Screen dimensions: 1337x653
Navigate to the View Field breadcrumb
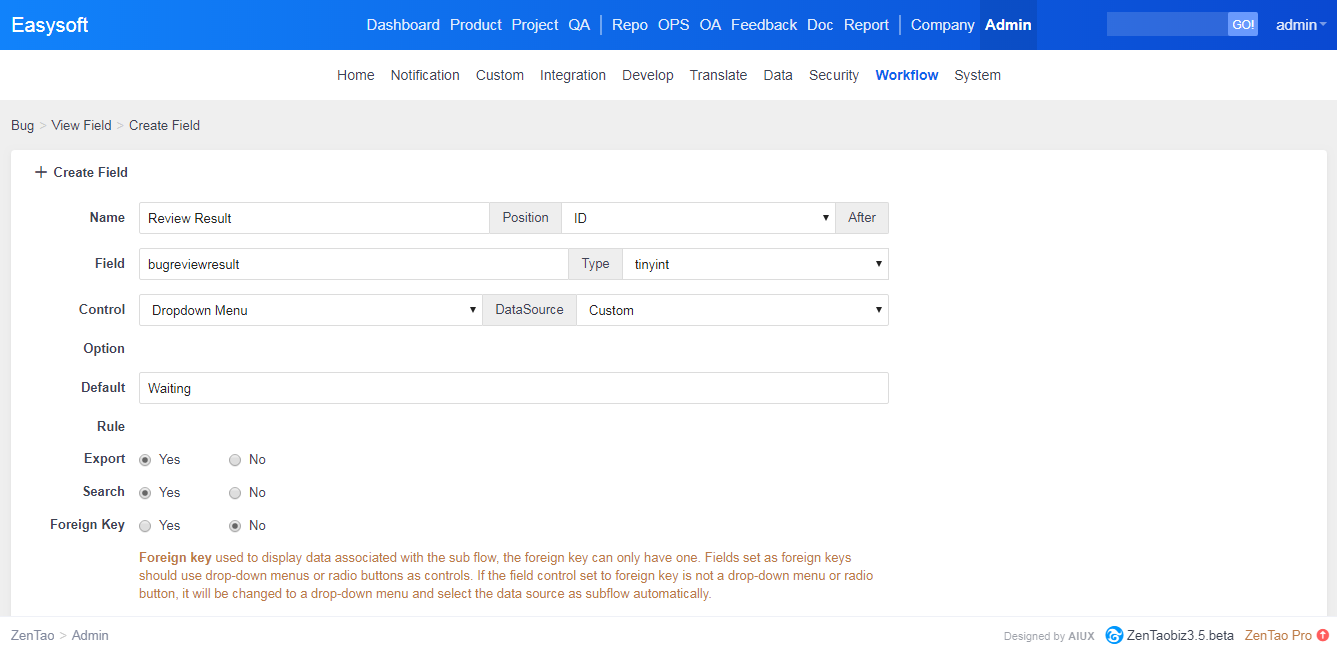pyautogui.click(x=81, y=125)
